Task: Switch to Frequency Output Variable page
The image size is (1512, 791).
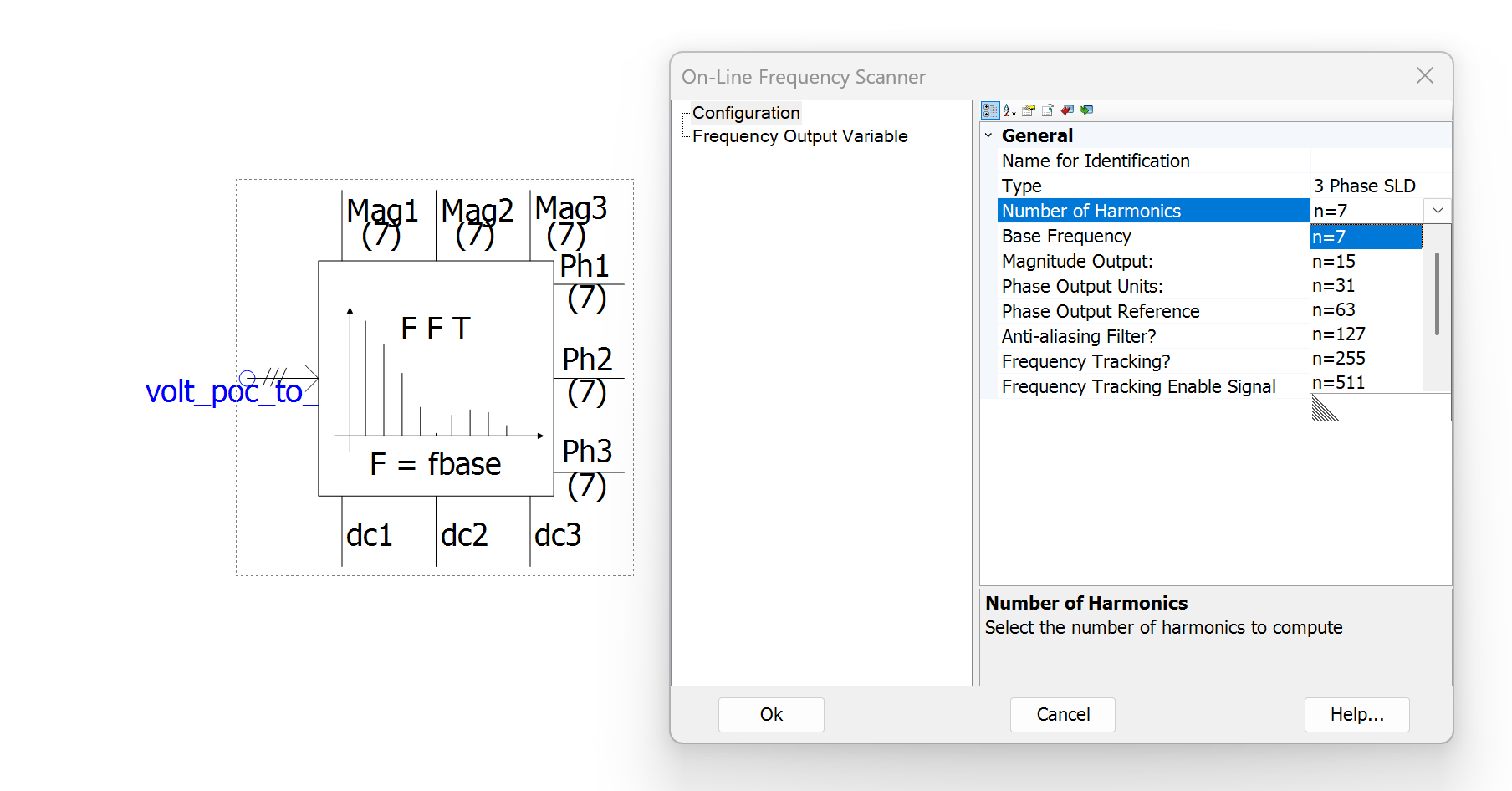Action: point(799,136)
